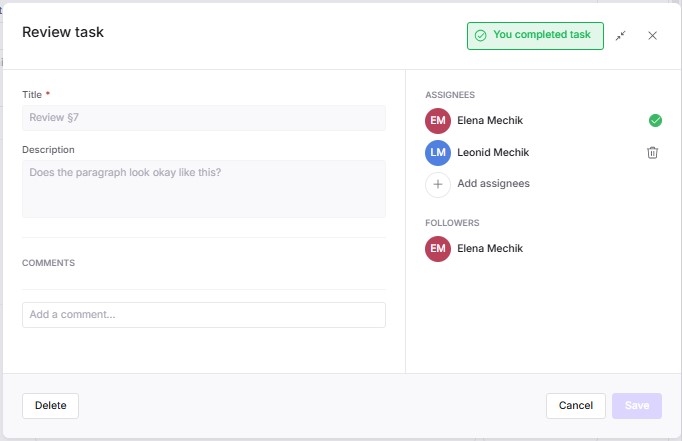Click Leonid Mechik's LM avatar
This screenshot has height=441, width=682.
click(x=437, y=152)
